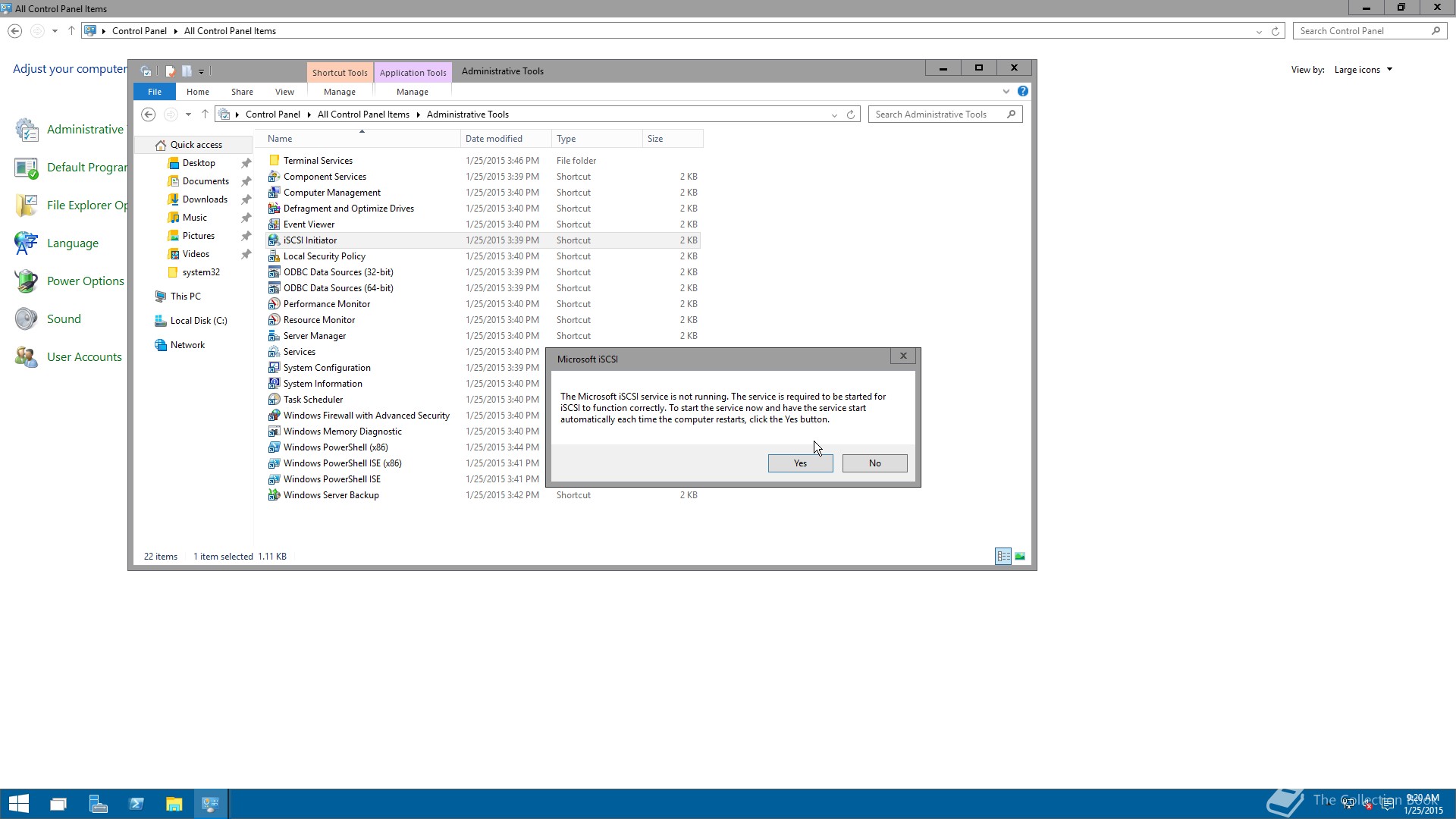The height and width of the screenshot is (819, 1456).
Task: Open Windows PowerShell from the taskbar
Action: 136,804
